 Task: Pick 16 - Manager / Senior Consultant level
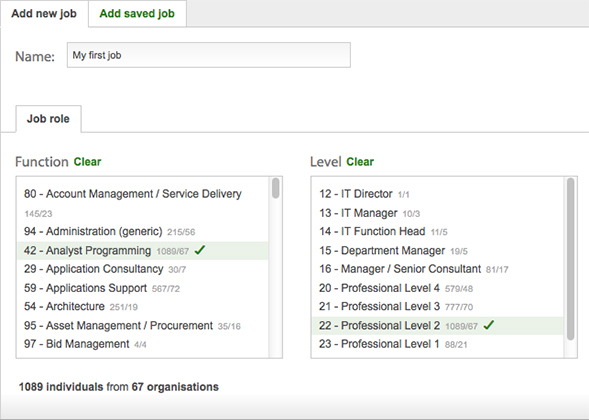pos(438,269)
